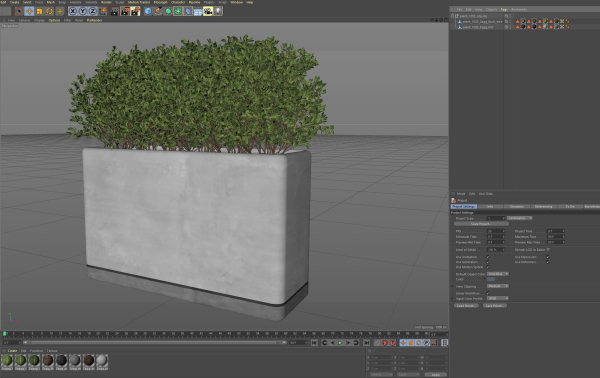Toggle the Use Animation checkbox
The width and height of the screenshot is (600, 378).
488,257
